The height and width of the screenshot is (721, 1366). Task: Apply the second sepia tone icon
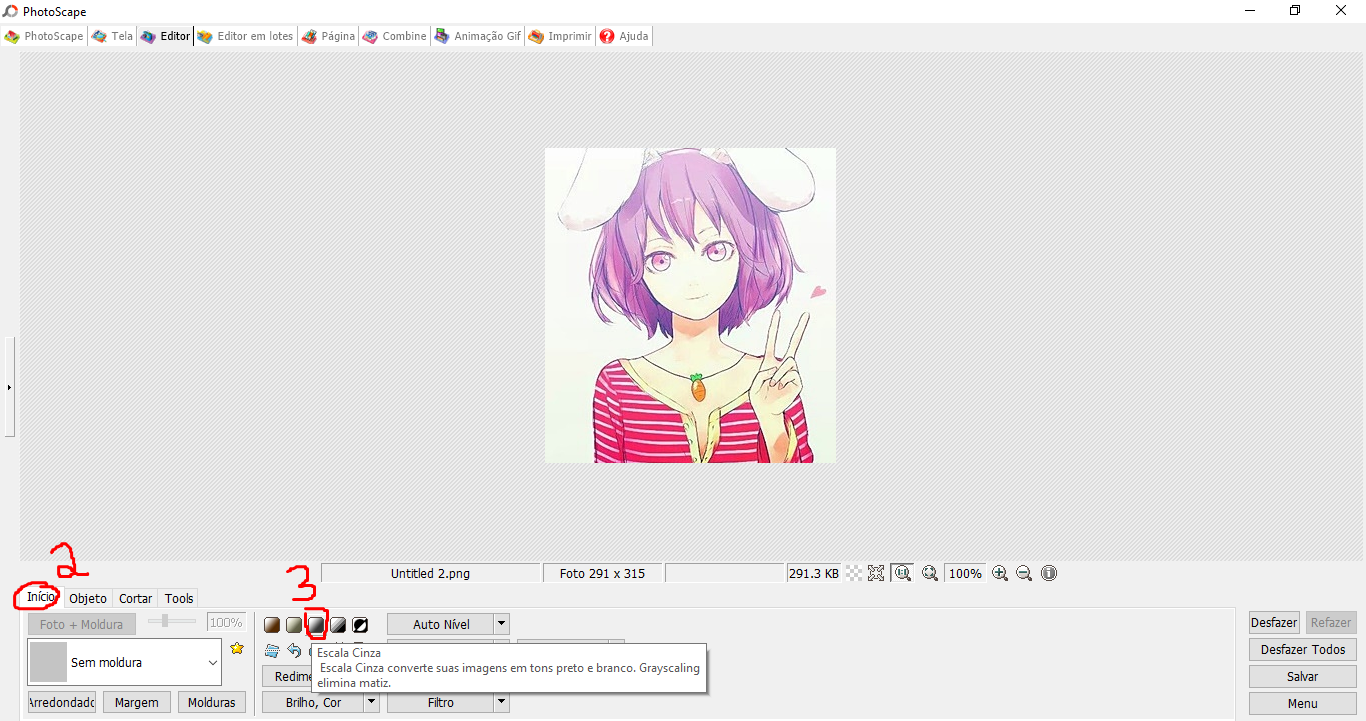coord(294,625)
